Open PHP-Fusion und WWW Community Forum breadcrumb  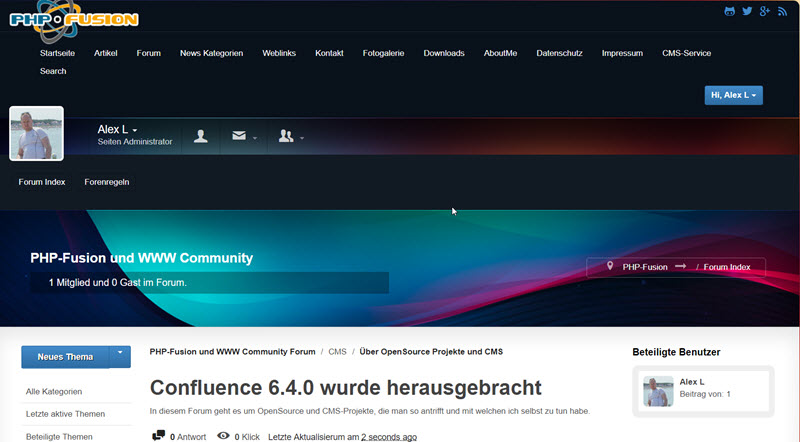232,352
